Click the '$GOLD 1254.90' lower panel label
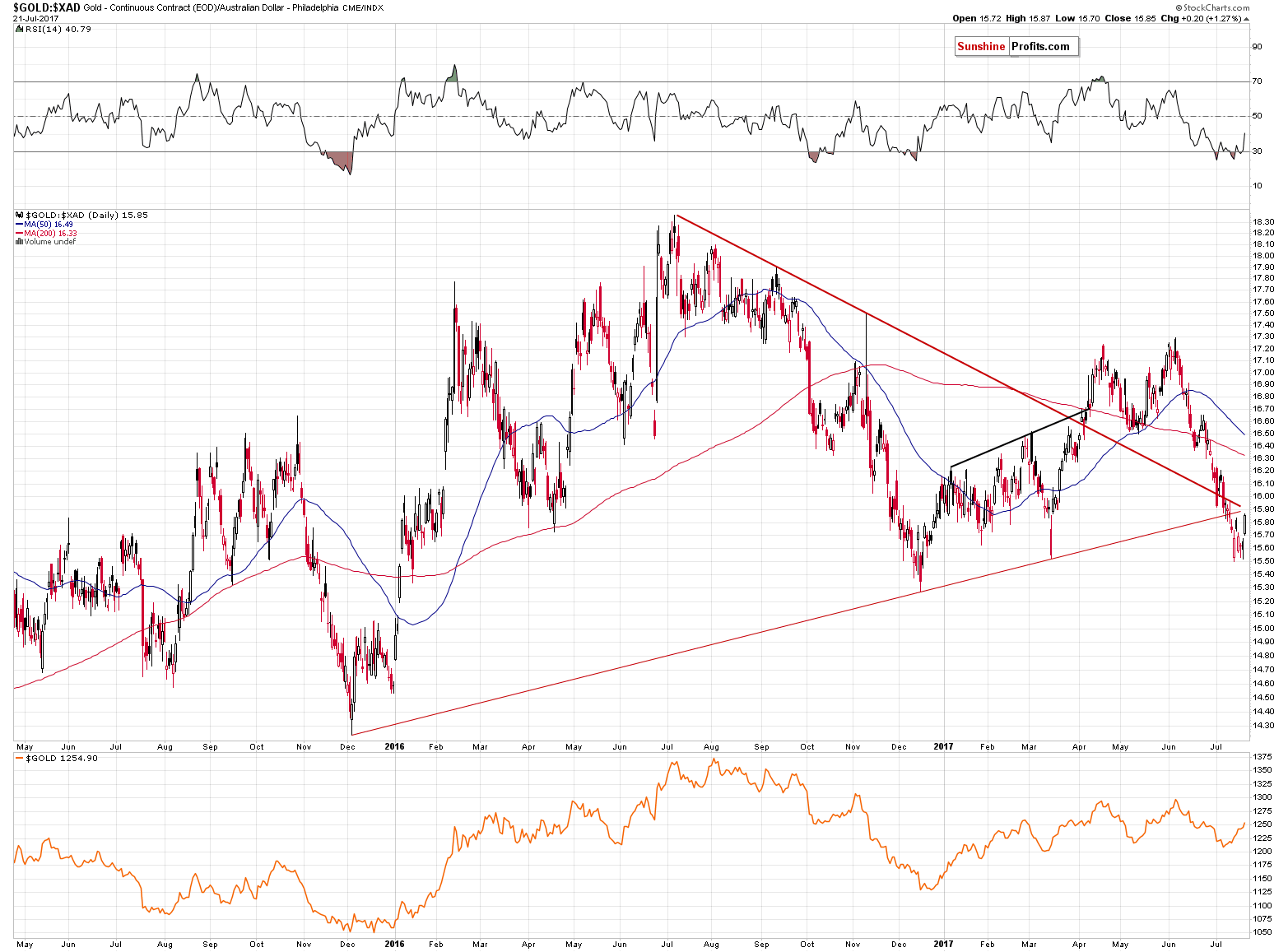The image size is (1288, 952). (x=62, y=759)
